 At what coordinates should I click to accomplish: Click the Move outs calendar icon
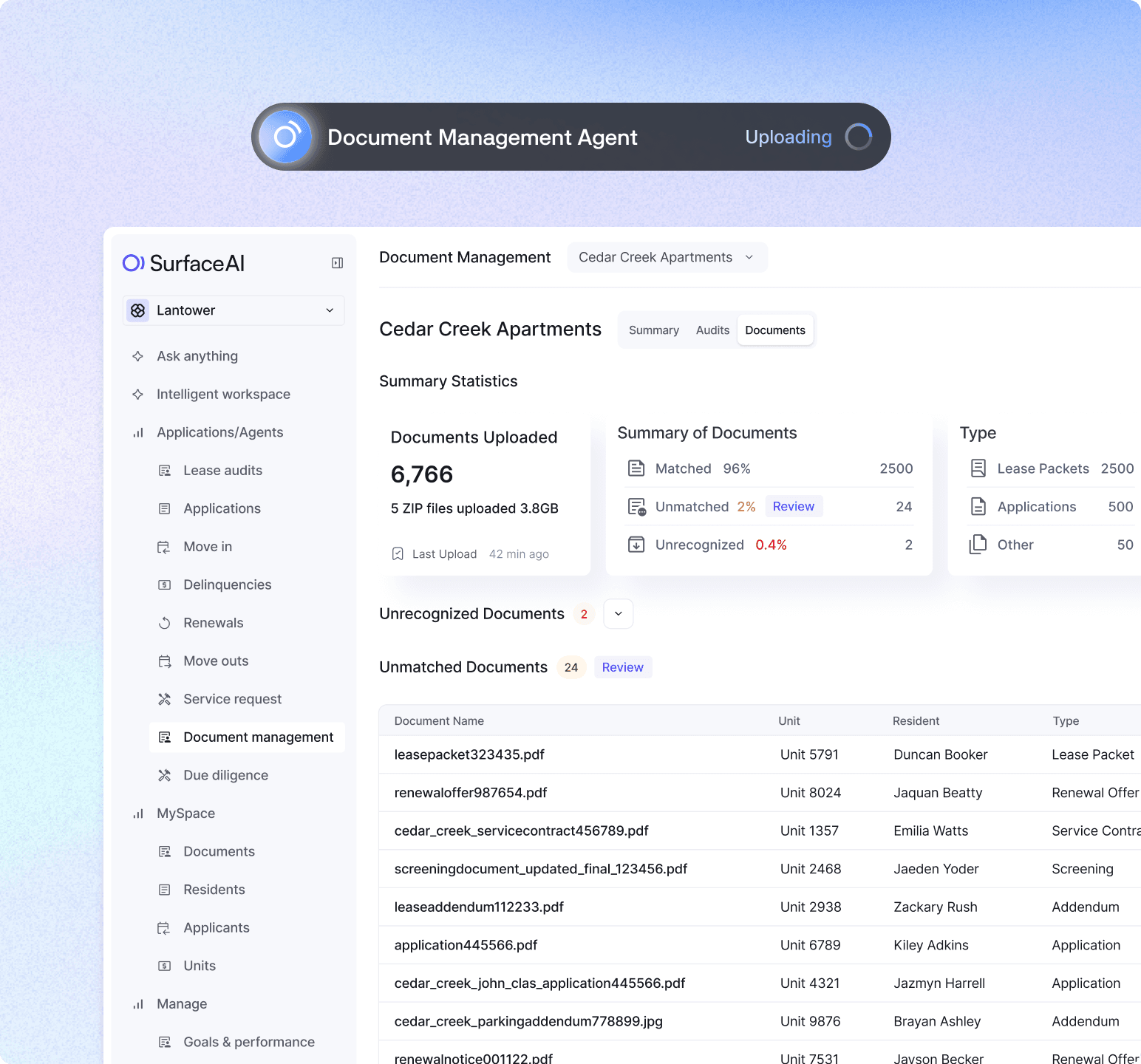[164, 661]
